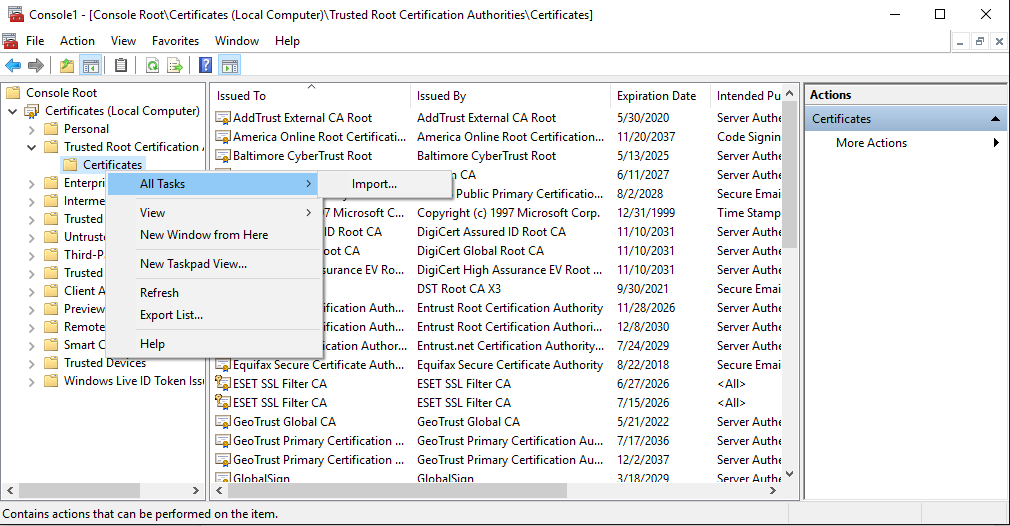
Task: Click the Paste clipboard toolbar icon
Action: [121, 66]
